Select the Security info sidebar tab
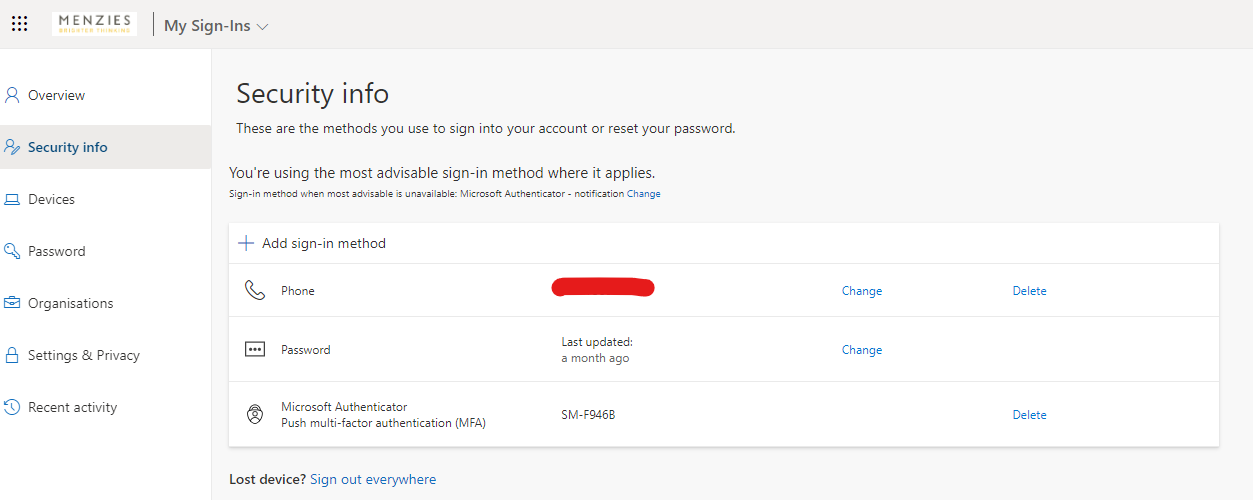1253x500 pixels. click(67, 147)
